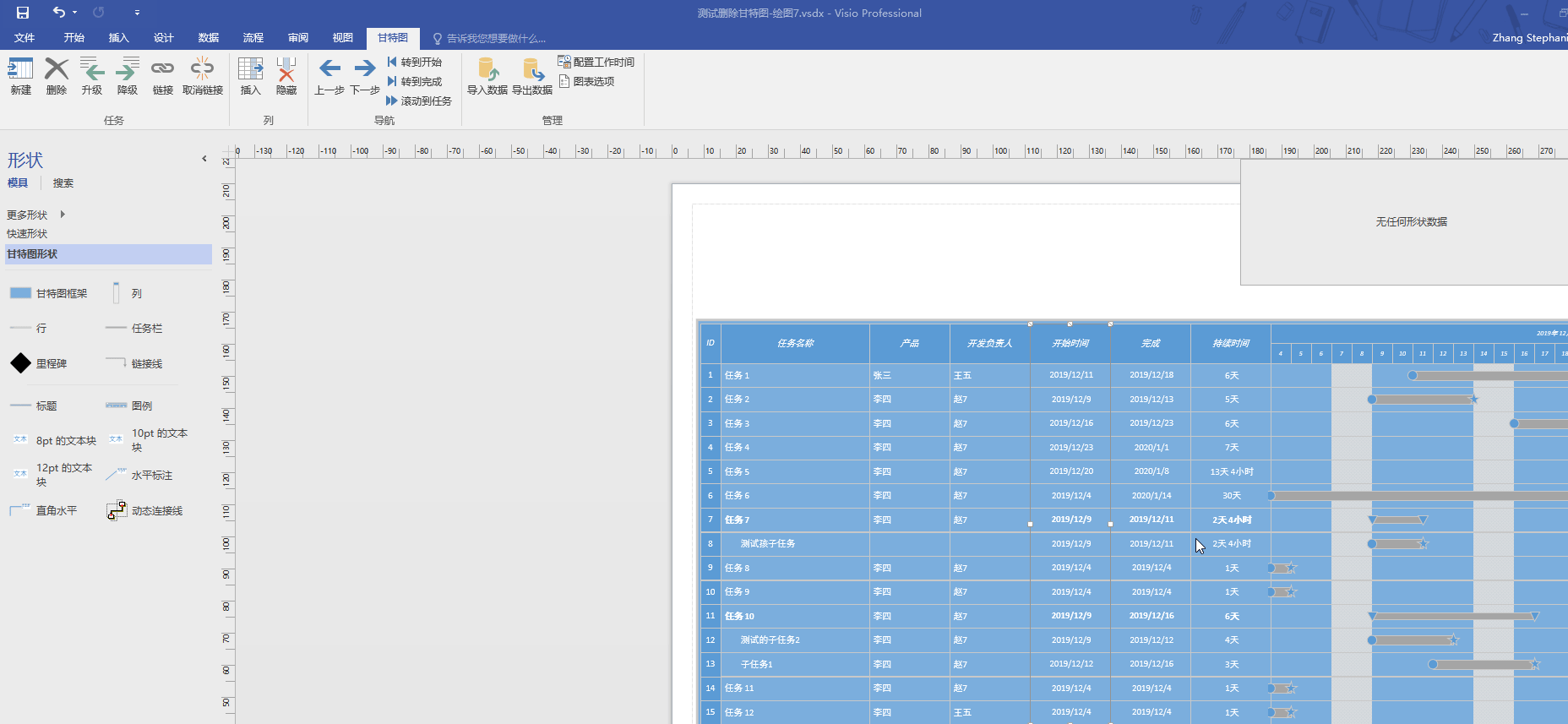The height and width of the screenshot is (724, 1568).
Task: Switch to the 视图 (View) tab
Action: pos(343,37)
